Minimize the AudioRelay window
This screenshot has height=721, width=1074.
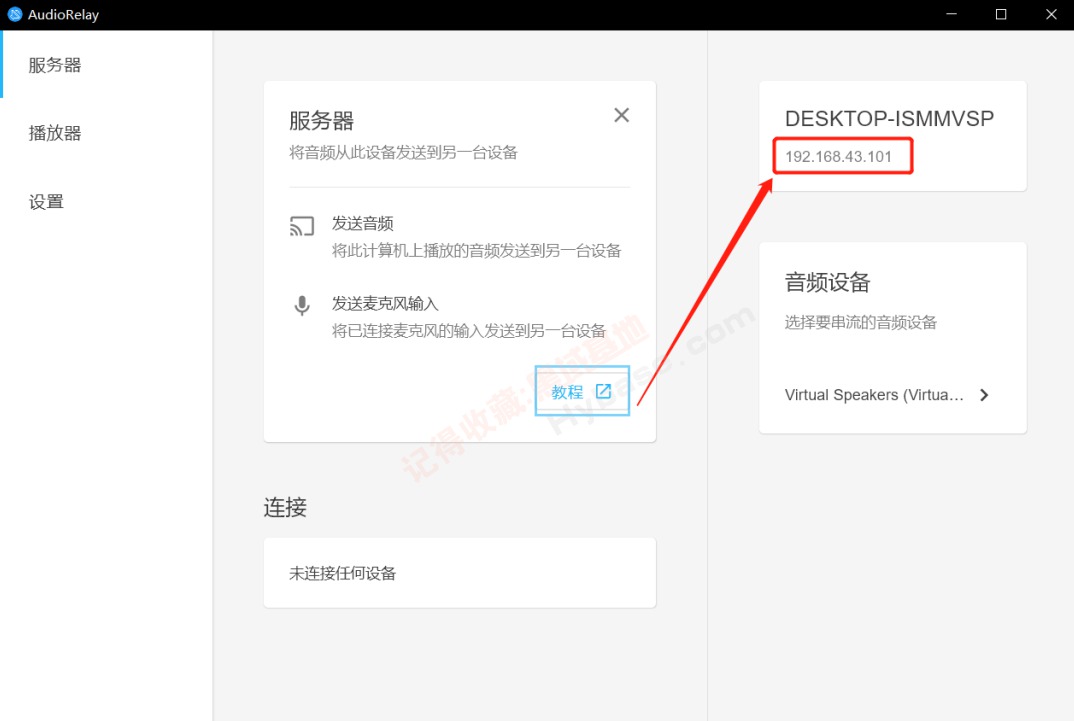point(951,14)
